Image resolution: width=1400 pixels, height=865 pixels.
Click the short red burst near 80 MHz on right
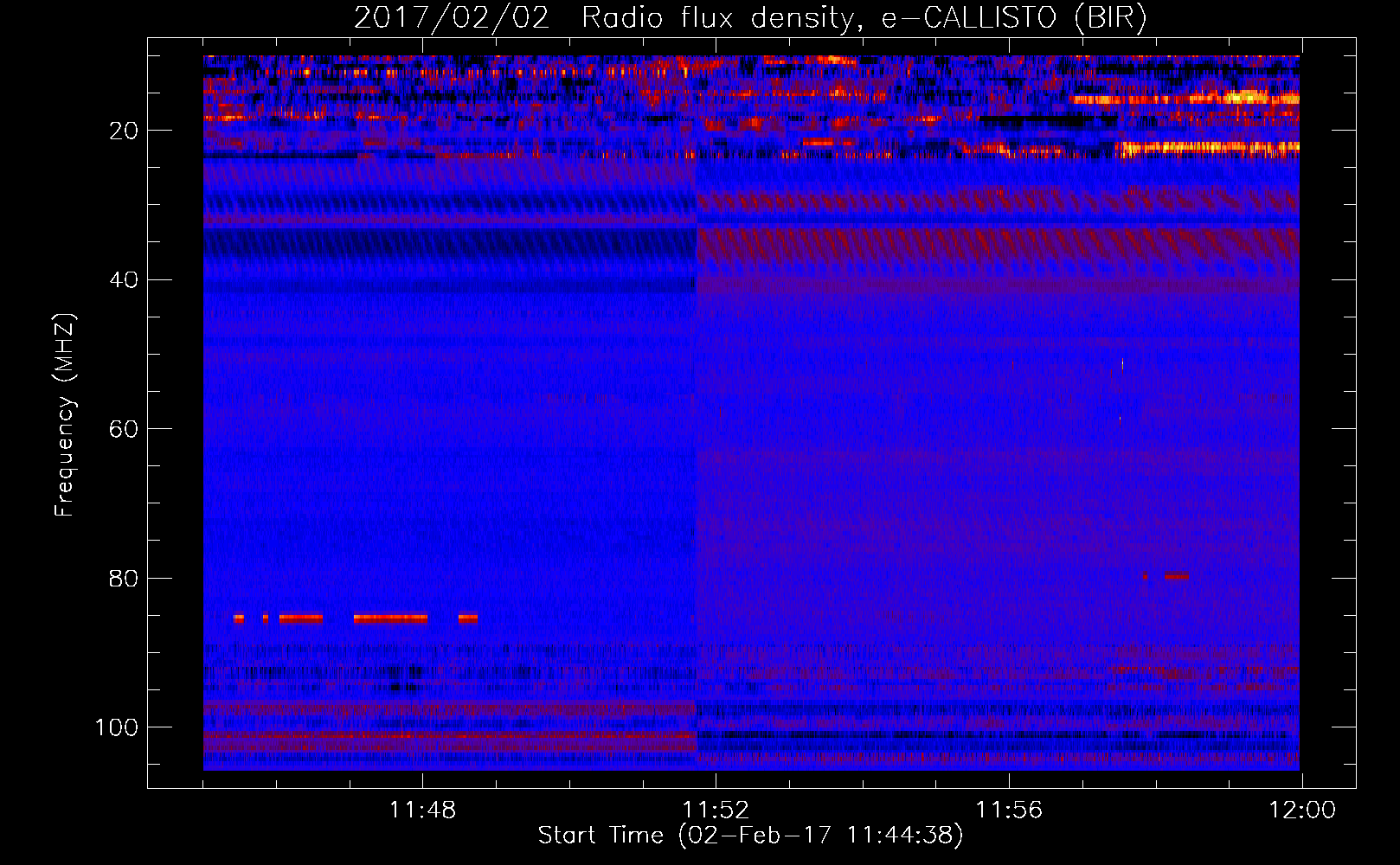click(x=1176, y=576)
